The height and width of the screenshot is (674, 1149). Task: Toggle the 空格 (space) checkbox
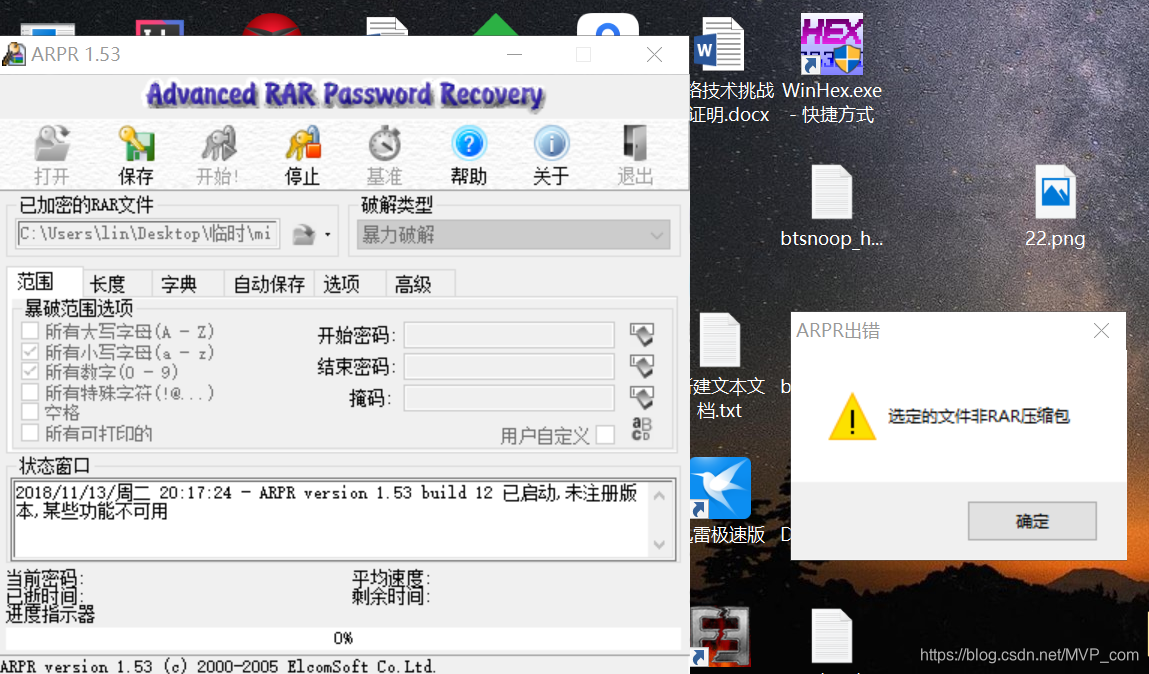click(30, 412)
